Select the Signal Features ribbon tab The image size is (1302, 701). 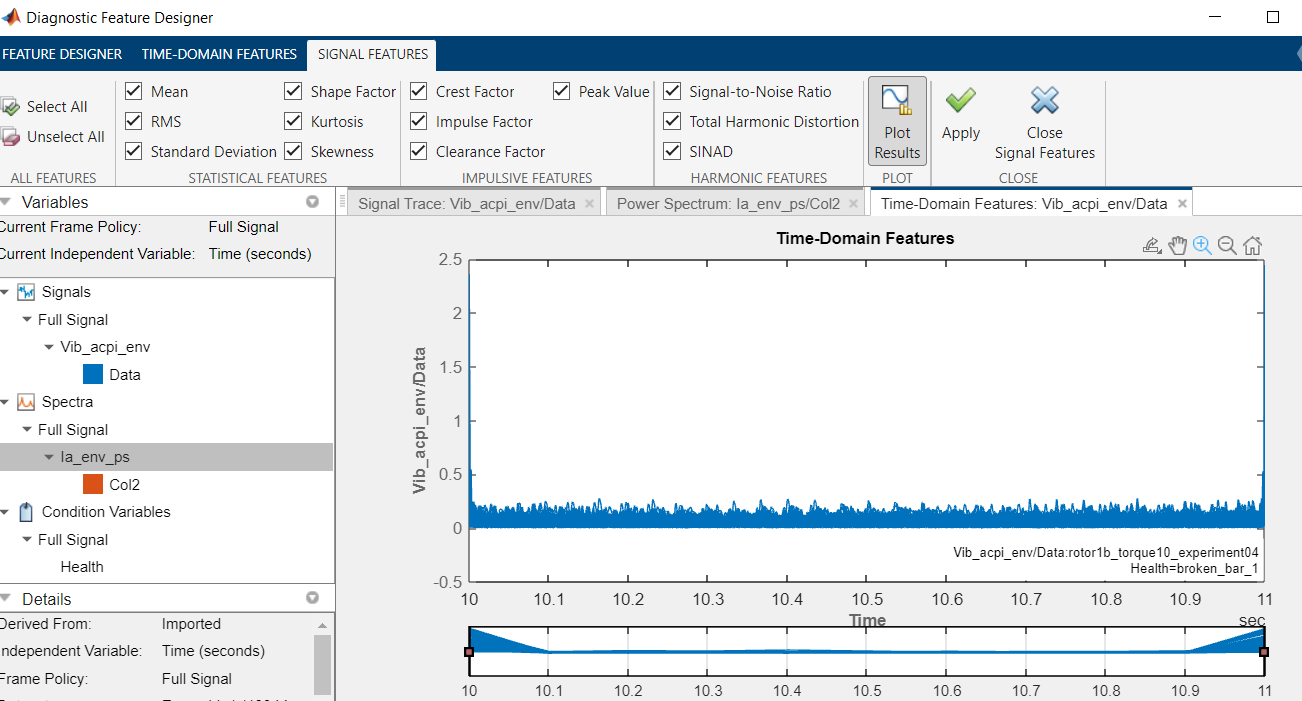(372, 54)
